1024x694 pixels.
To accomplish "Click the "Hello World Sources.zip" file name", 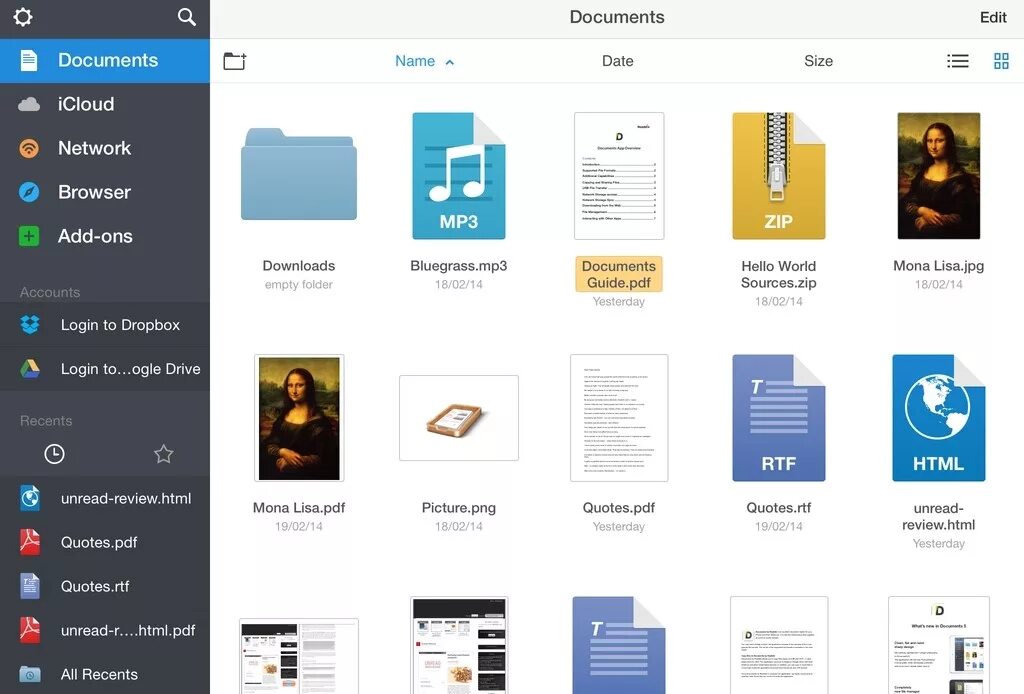I will (778, 274).
